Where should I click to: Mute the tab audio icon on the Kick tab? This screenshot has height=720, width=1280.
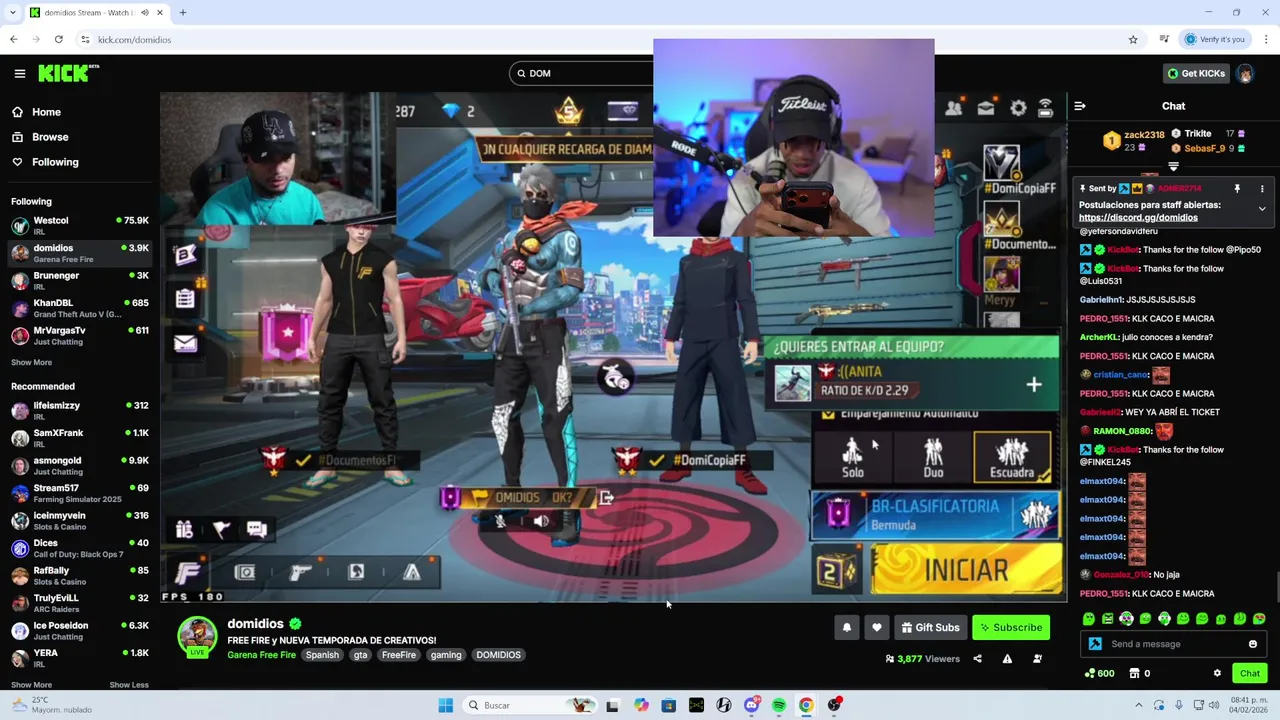145,12
